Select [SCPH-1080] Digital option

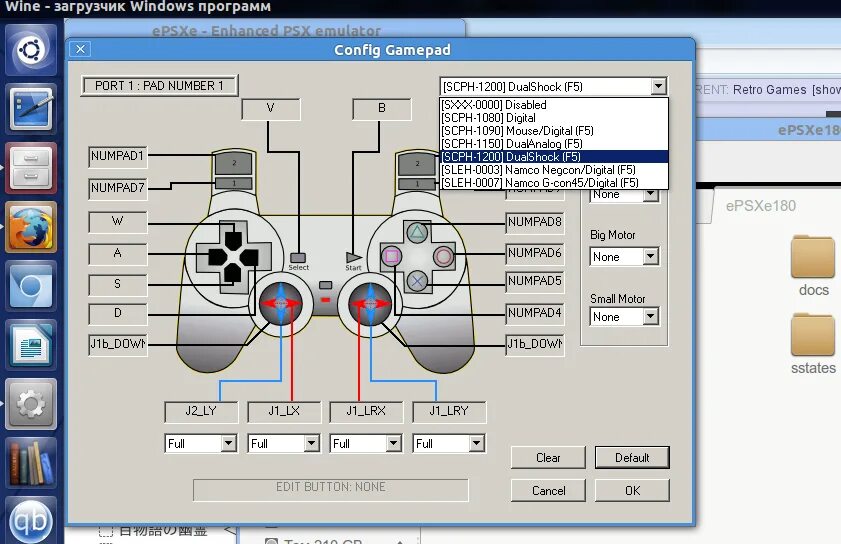click(554, 117)
